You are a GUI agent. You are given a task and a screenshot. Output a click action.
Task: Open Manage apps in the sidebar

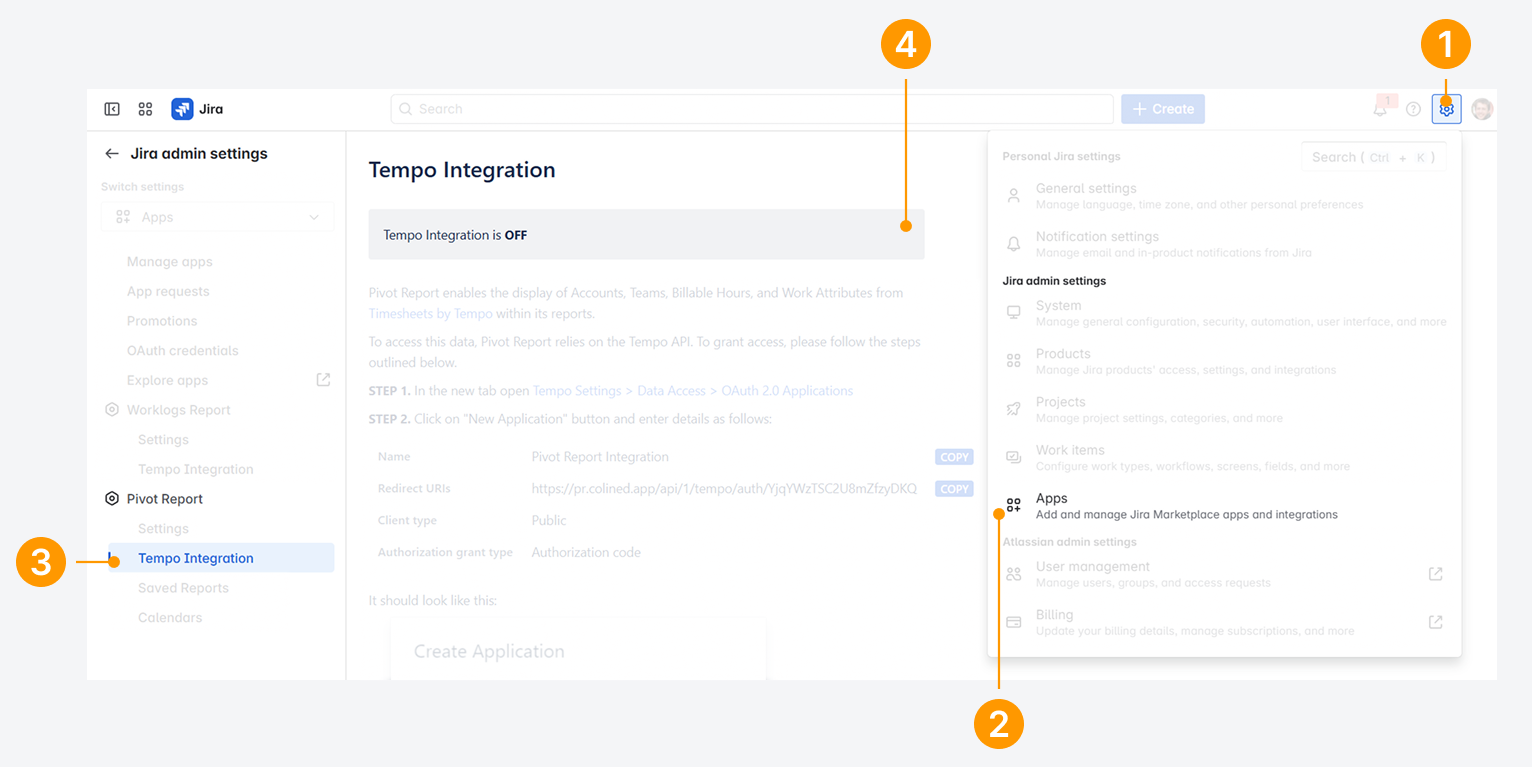[170, 262]
